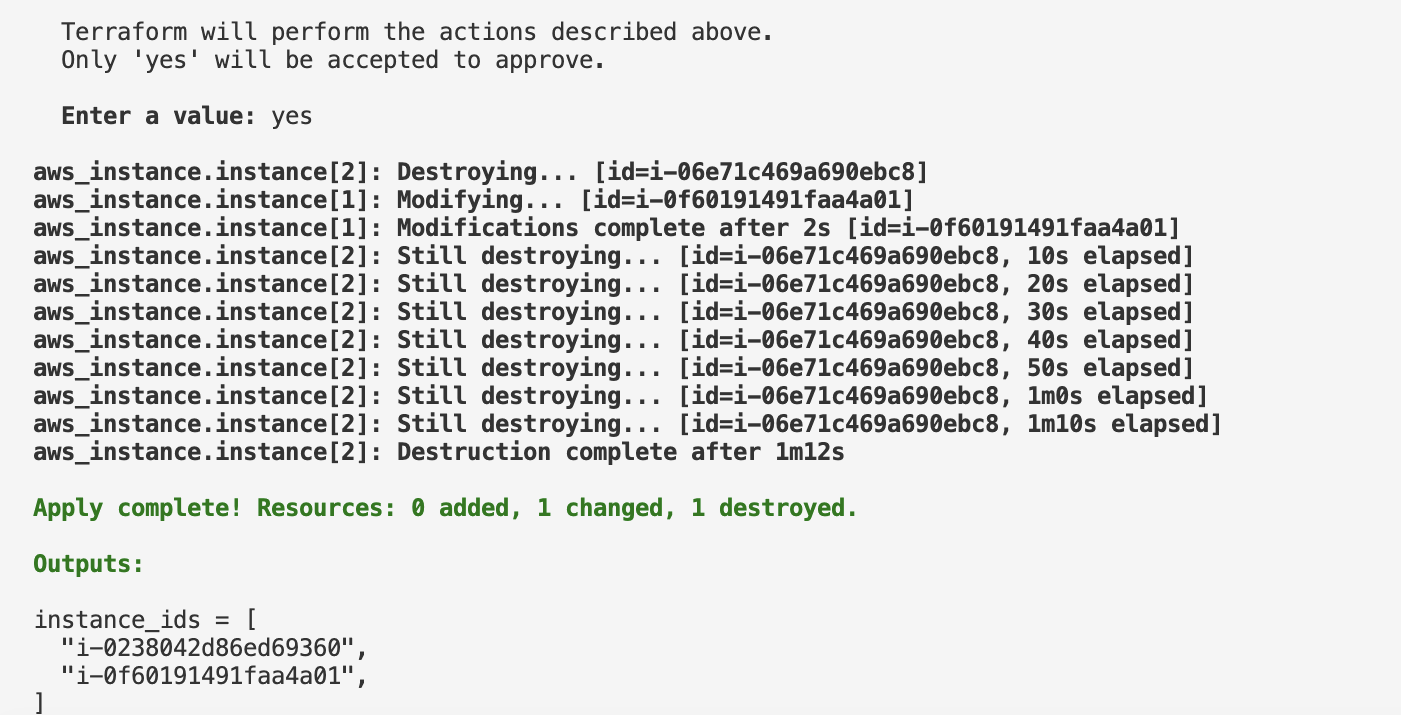Click the "Destruction complete after 1m12s" line

point(439,452)
